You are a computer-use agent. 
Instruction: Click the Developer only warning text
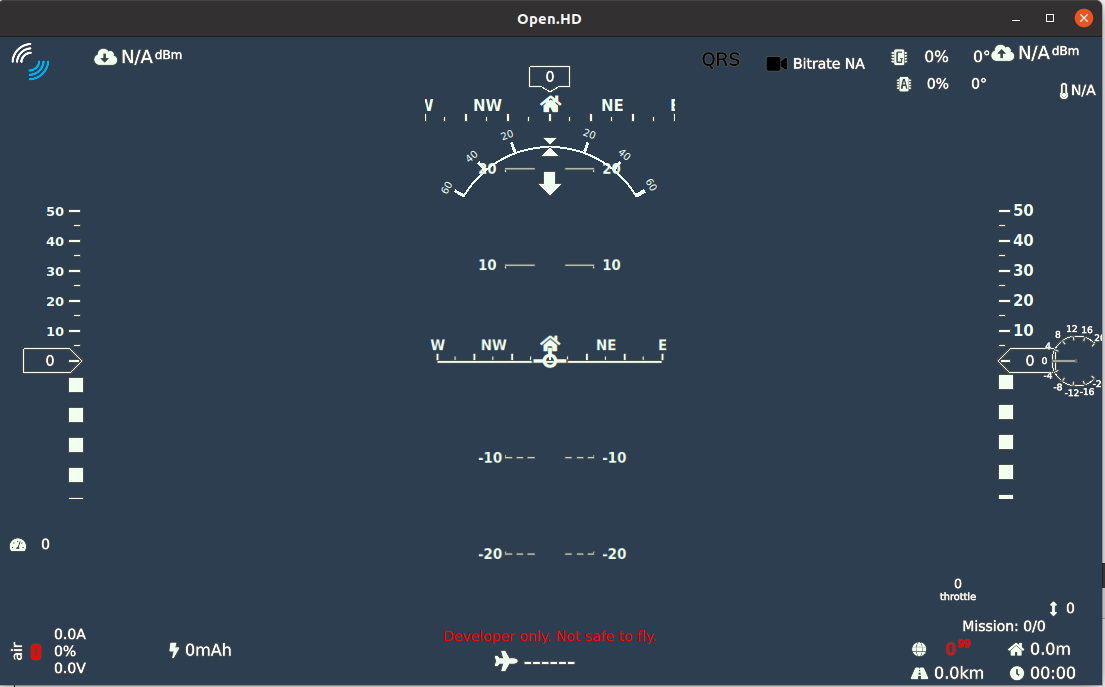click(550, 636)
